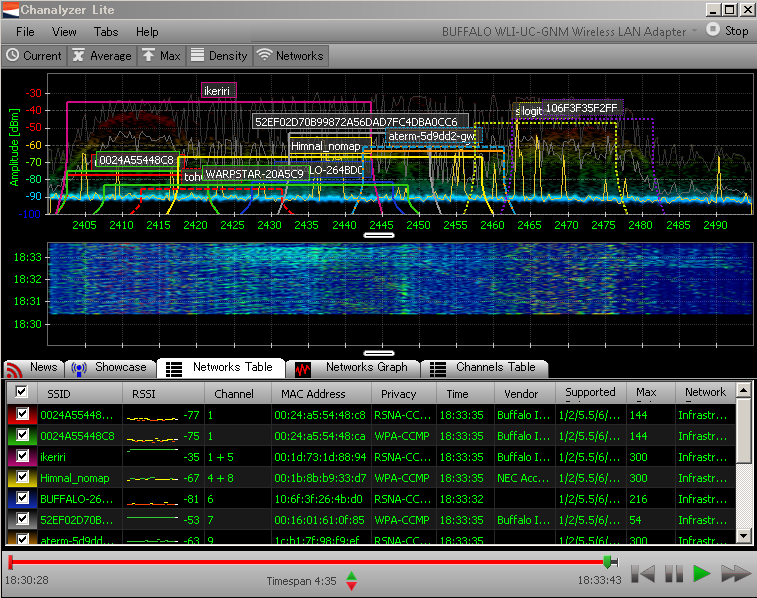Click the Chanalyzer Lite logo icon
This screenshot has height=598, width=757.
tap(11, 10)
